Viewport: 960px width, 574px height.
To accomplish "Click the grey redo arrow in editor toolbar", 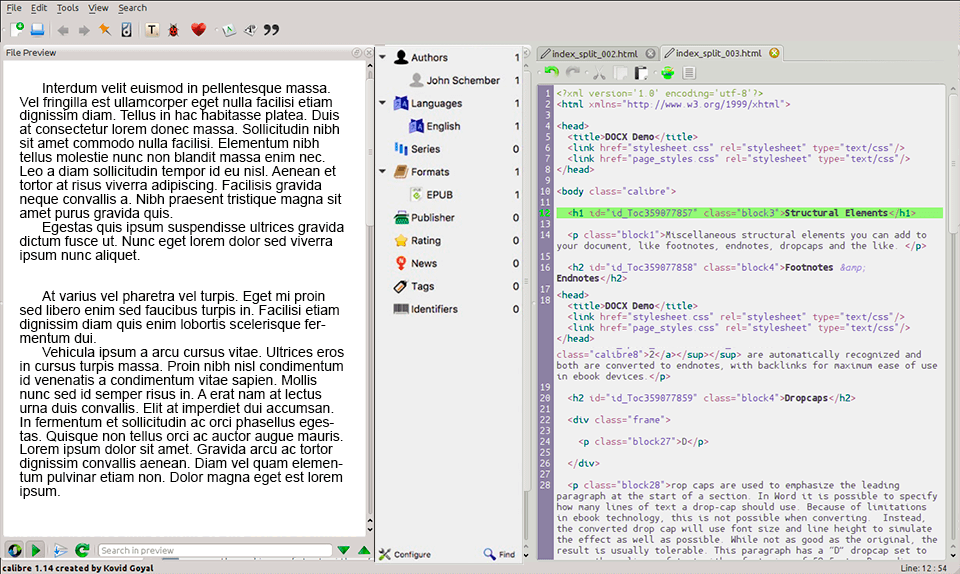I will (573, 73).
